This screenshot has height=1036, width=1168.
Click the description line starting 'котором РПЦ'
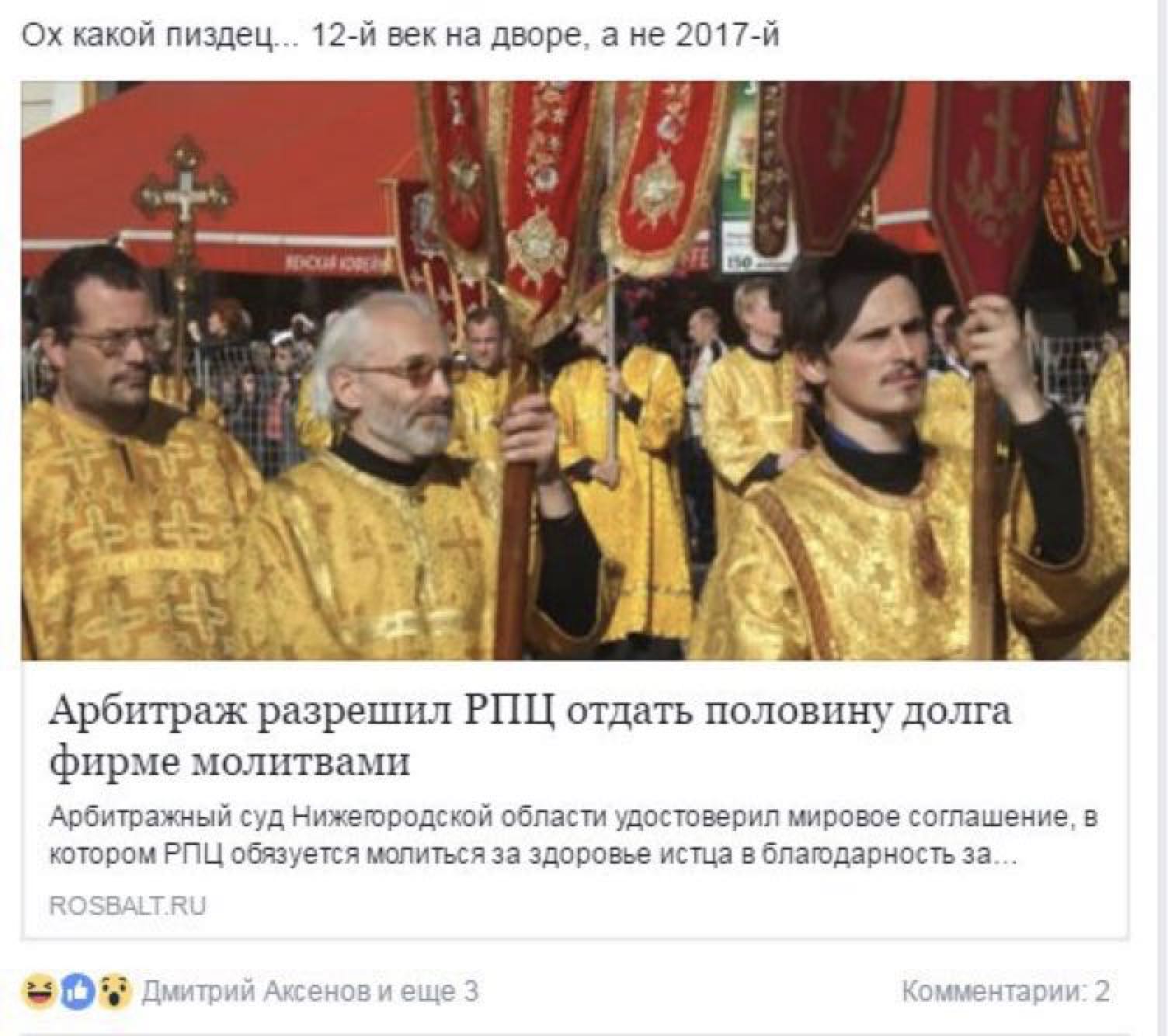tap(533, 853)
